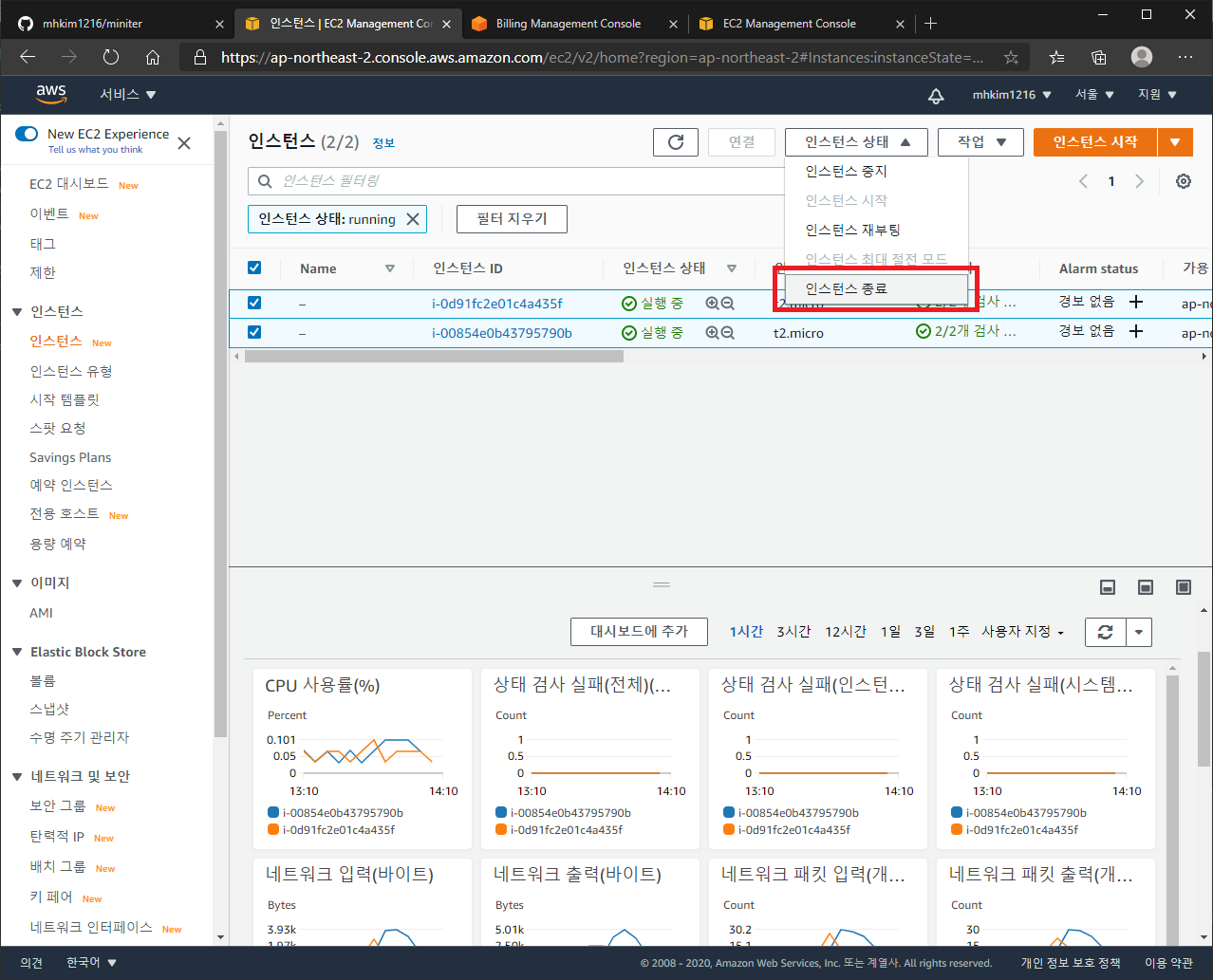This screenshot has height=980, width=1213.
Task: Add alarm for instance i-00854e0b43795790b
Action: [1136, 331]
